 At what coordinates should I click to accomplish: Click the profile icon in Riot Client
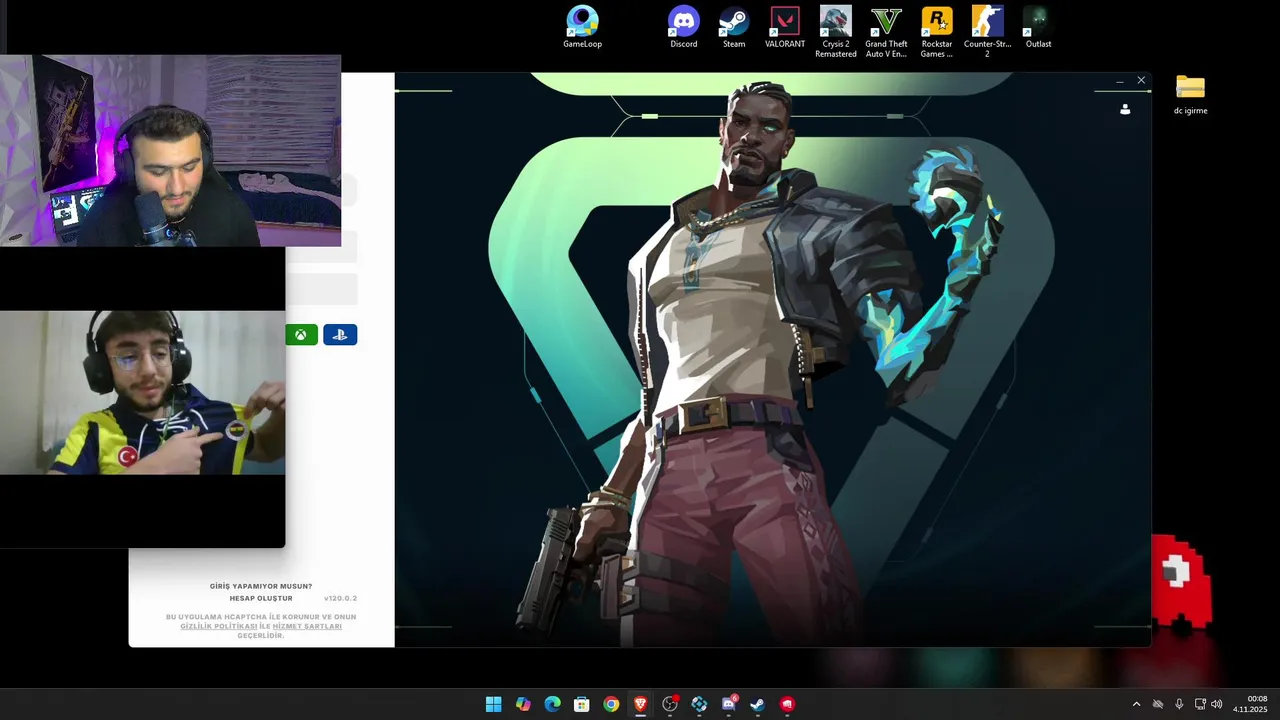point(1125,110)
